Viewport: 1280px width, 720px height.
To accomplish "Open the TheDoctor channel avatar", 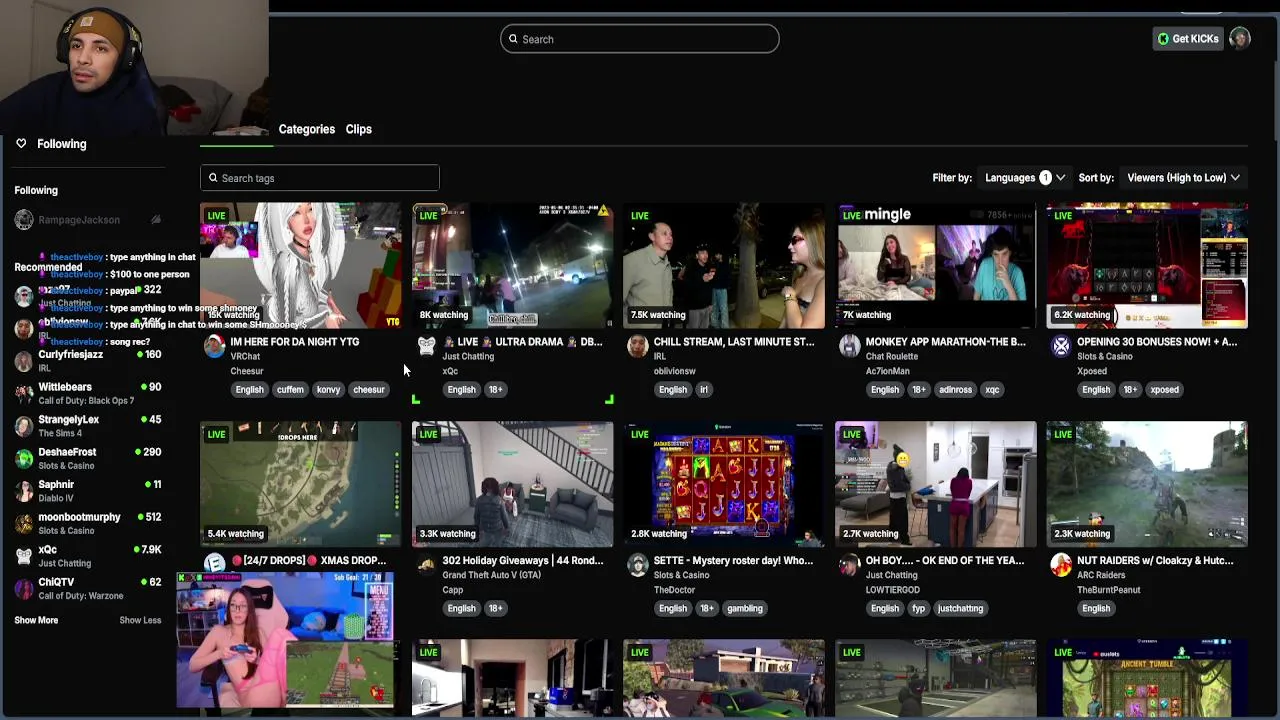I will (x=638, y=566).
